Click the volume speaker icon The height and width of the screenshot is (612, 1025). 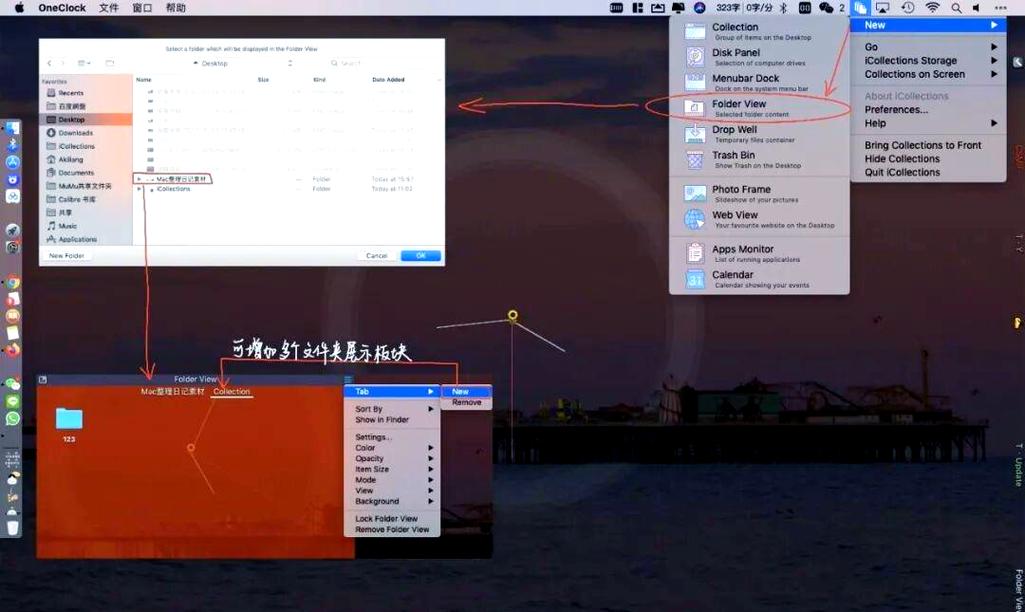[976, 8]
